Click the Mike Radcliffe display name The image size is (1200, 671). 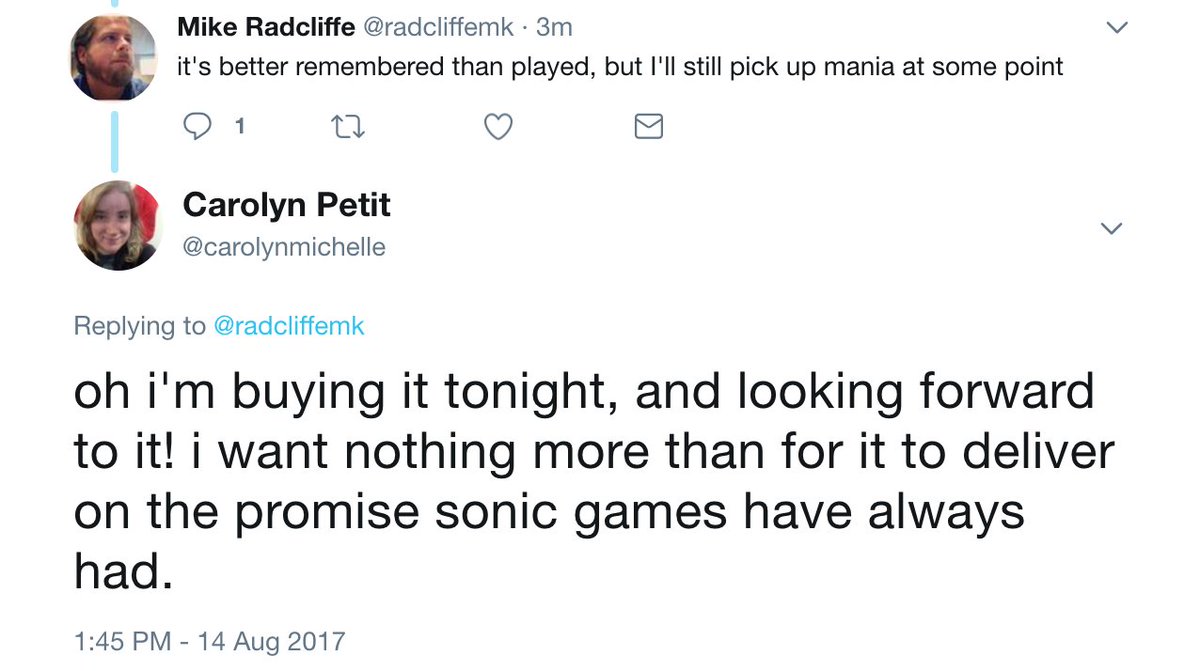pyautogui.click(x=265, y=27)
